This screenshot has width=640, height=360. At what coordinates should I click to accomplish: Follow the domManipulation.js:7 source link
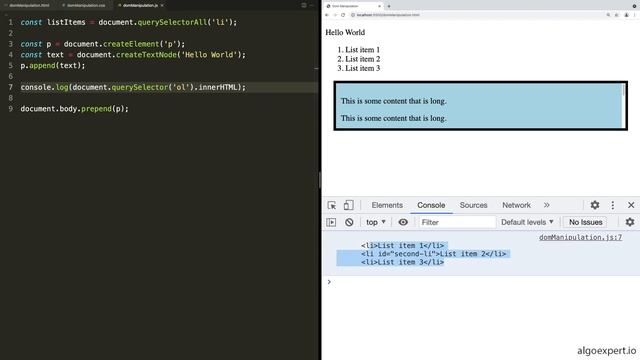[x=580, y=237]
